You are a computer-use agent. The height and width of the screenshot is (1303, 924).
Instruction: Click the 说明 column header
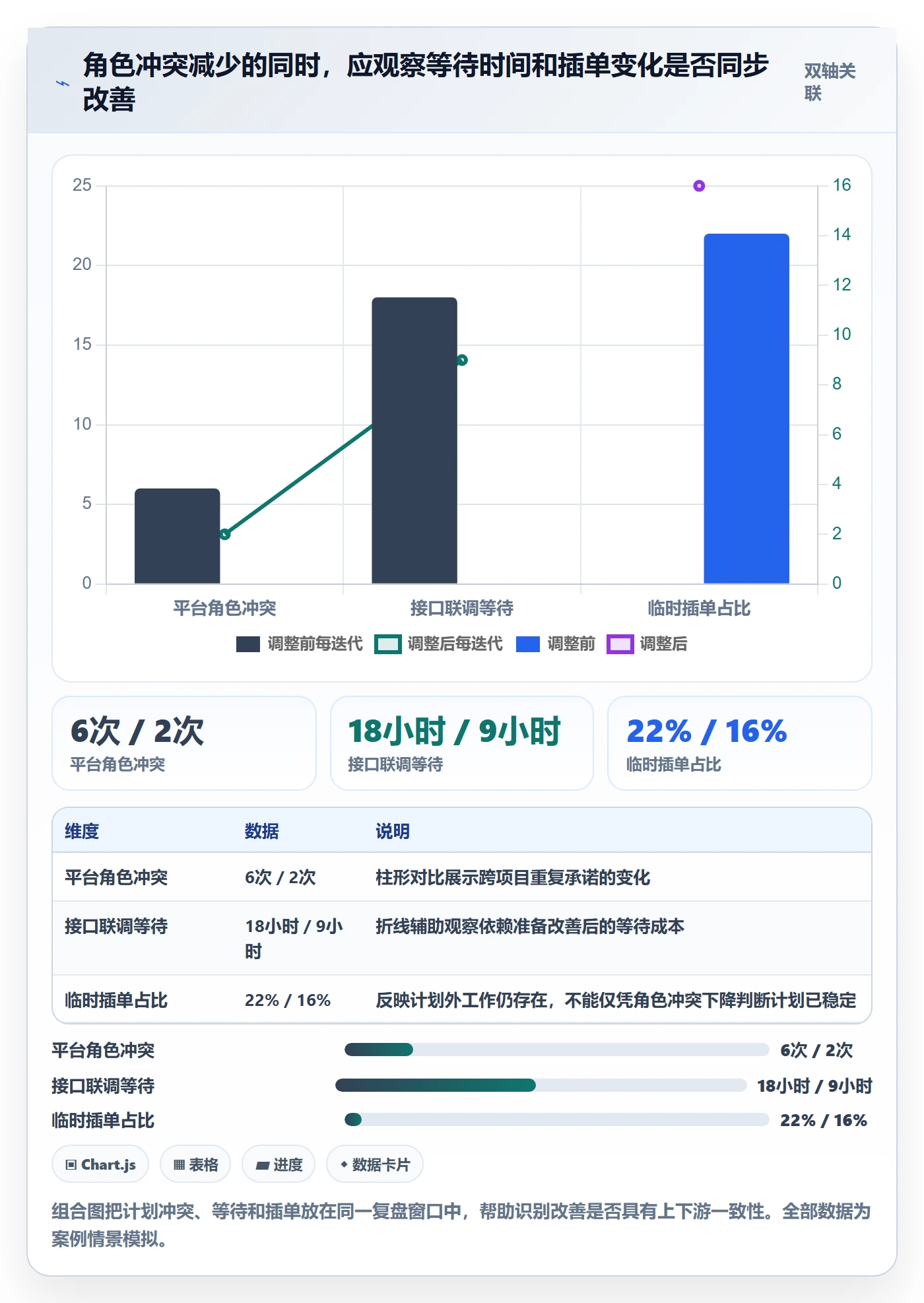[393, 831]
